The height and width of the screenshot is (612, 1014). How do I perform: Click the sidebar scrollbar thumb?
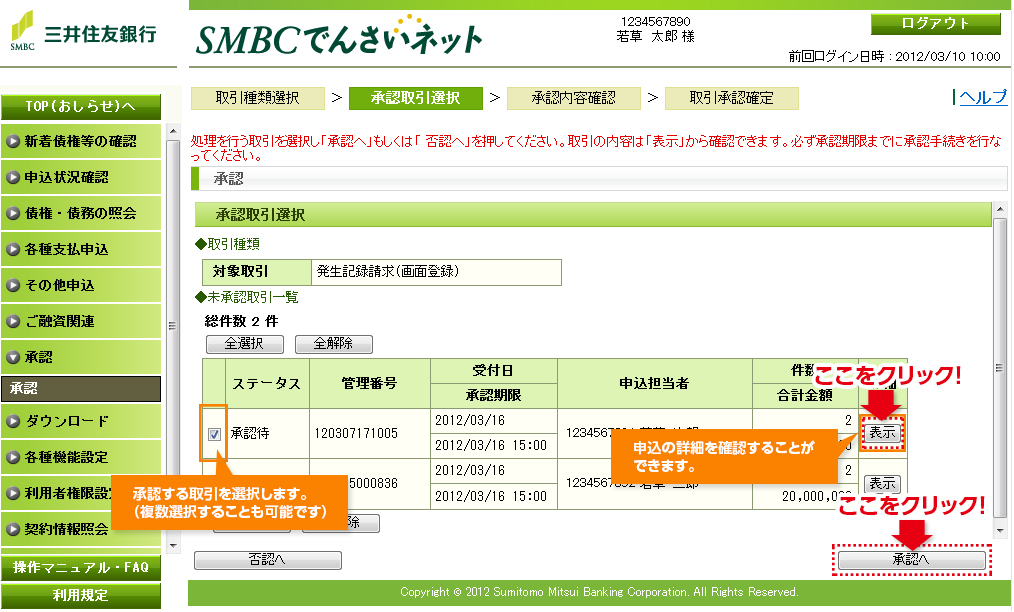coord(173,325)
